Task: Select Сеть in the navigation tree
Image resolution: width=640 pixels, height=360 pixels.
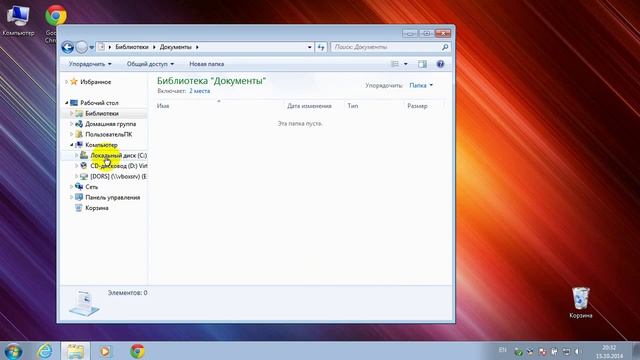Action: [91, 187]
